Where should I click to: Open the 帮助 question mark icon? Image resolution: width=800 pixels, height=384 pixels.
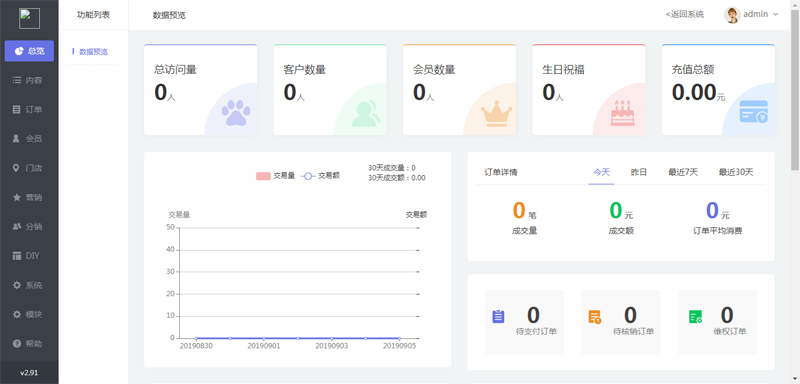17,344
